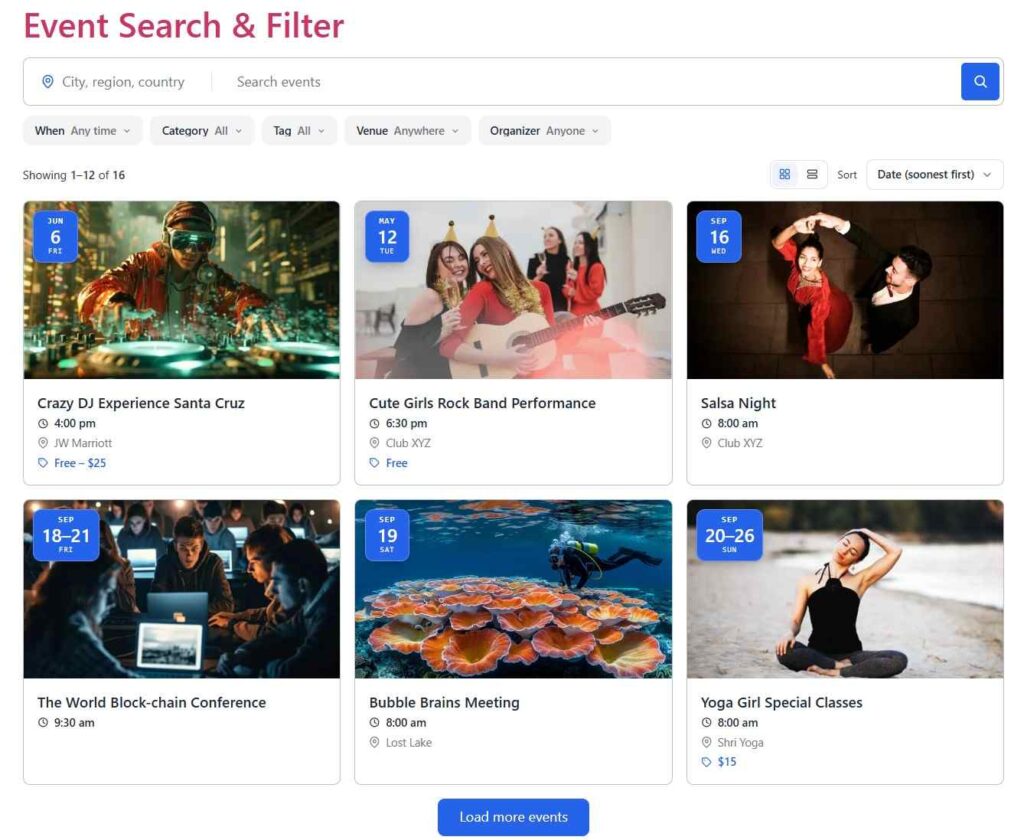The image size is (1024, 840).
Task: Open the Tag All filter
Action: point(299,131)
